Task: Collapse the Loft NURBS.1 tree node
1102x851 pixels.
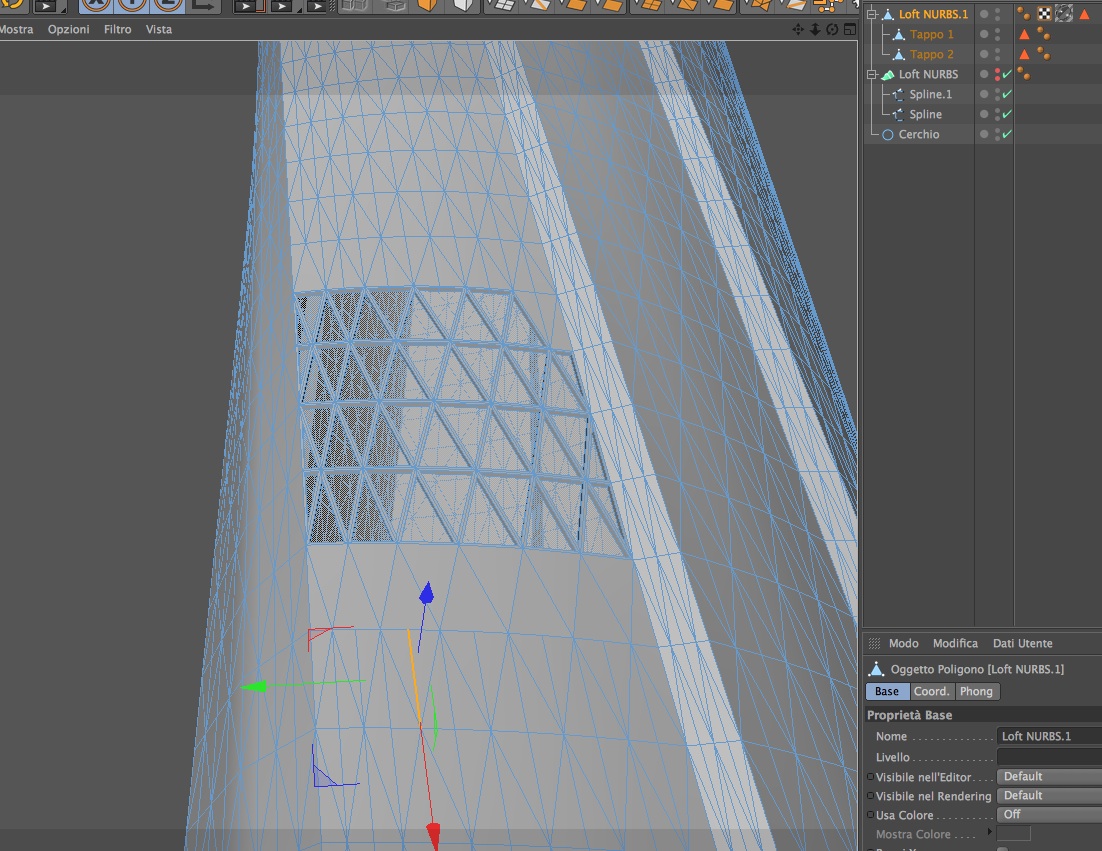Action: coord(872,14)
